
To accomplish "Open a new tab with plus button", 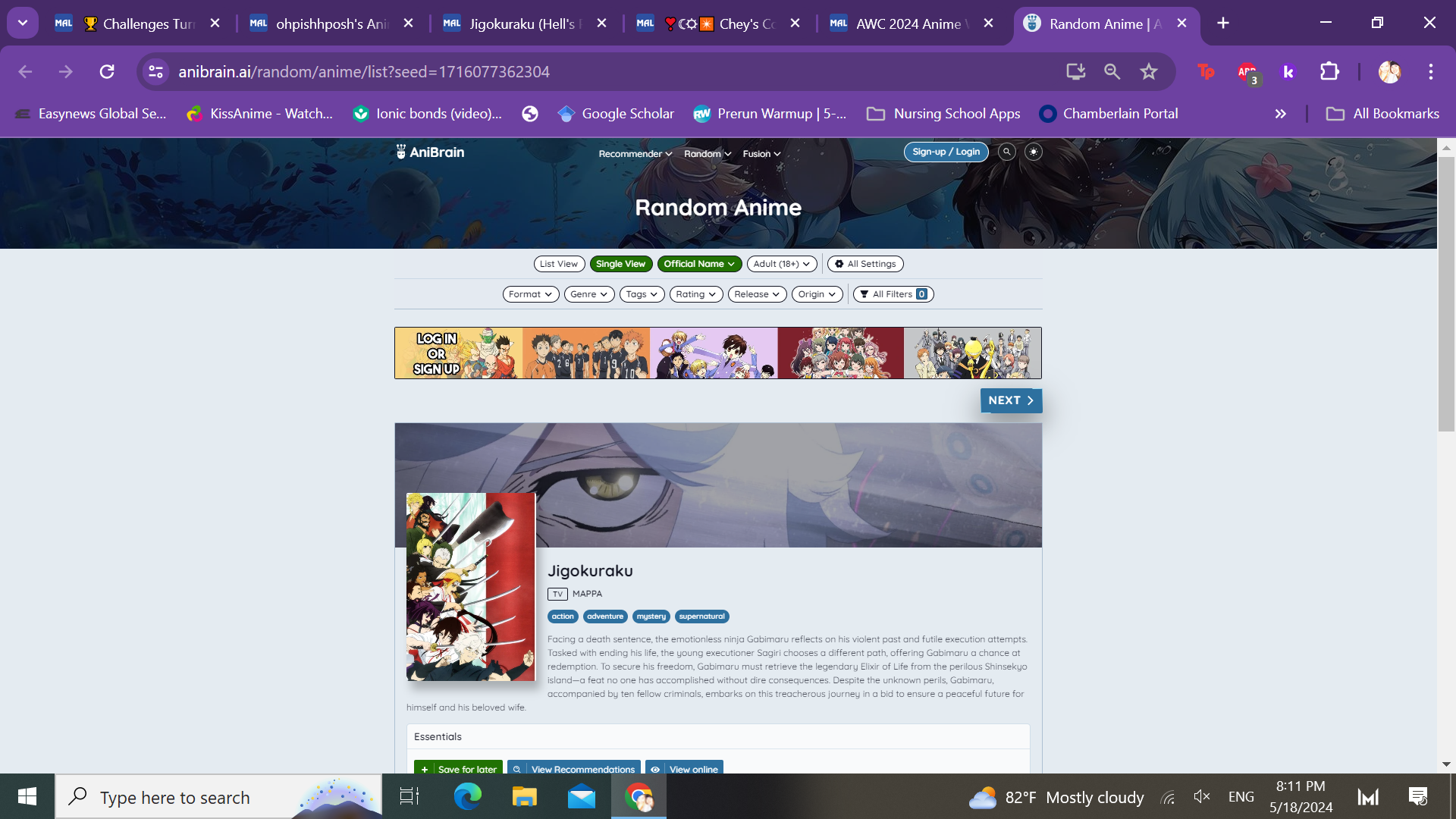I will (x=1223, y=23).
